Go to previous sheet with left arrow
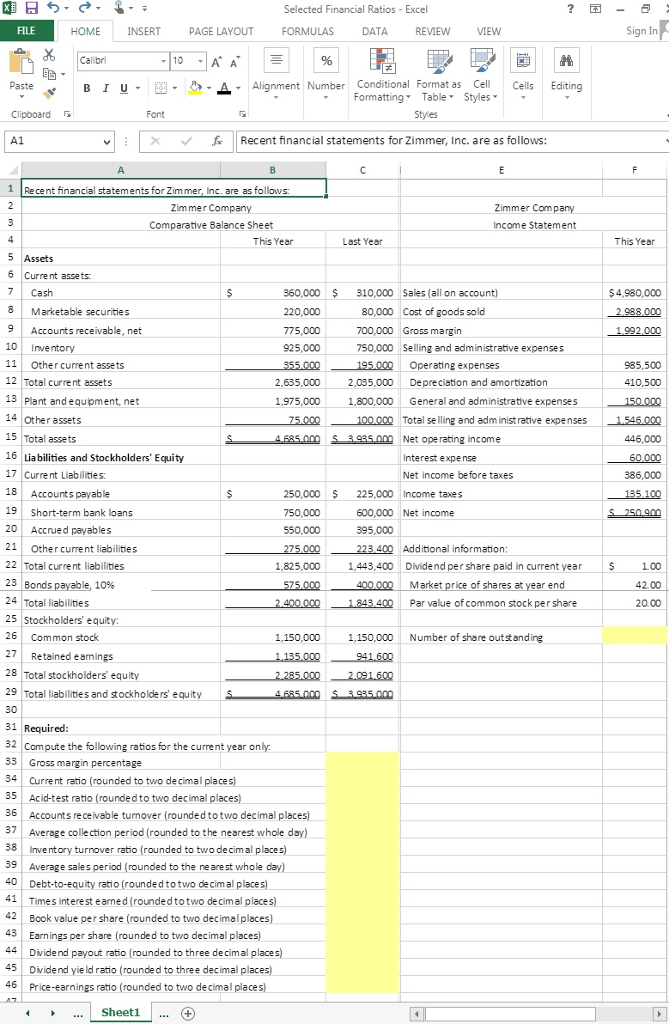This screenshot has width=669, height=1024. click(x=27, y=1014)
